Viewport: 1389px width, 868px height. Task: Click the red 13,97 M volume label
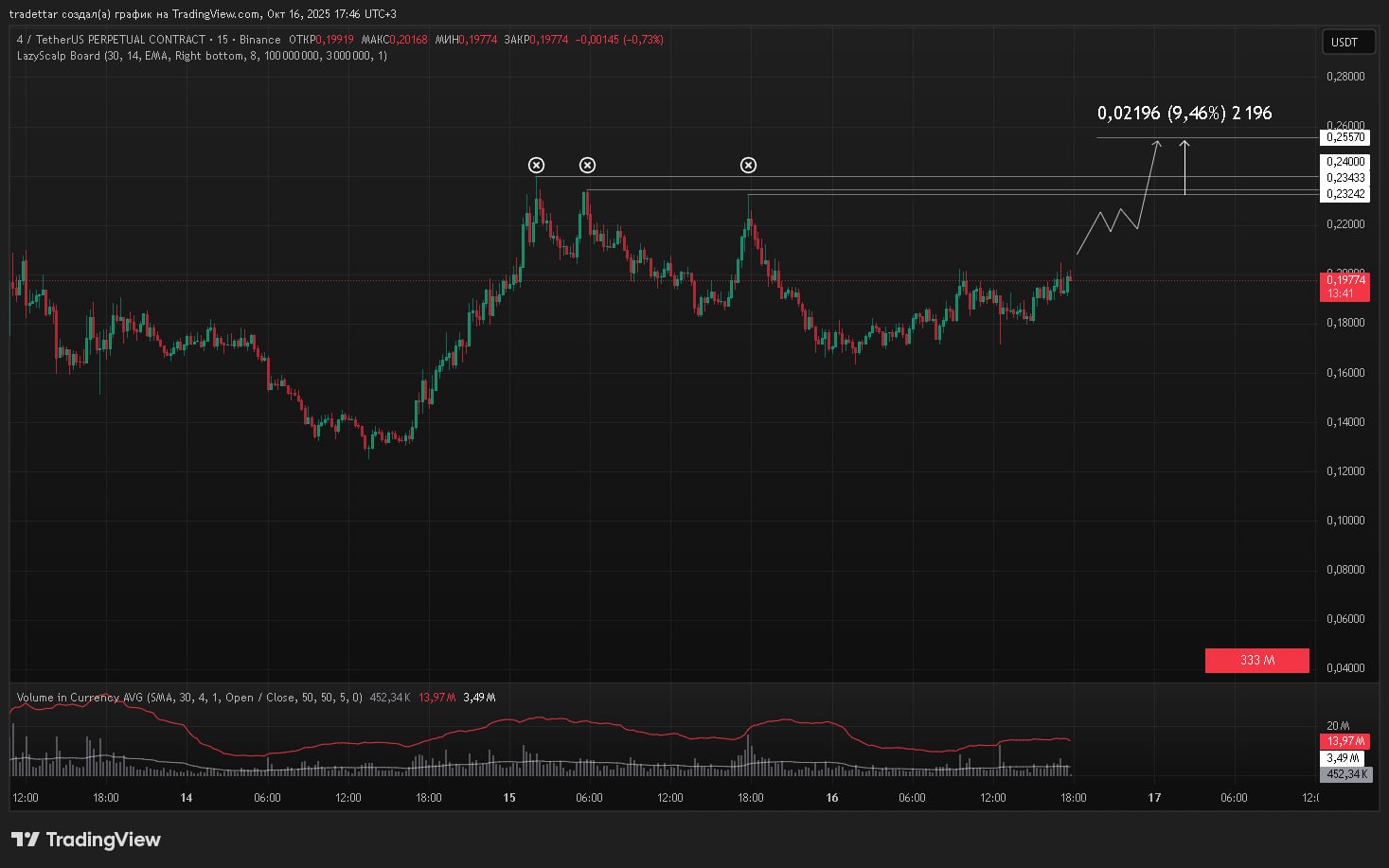[1344, 741]
